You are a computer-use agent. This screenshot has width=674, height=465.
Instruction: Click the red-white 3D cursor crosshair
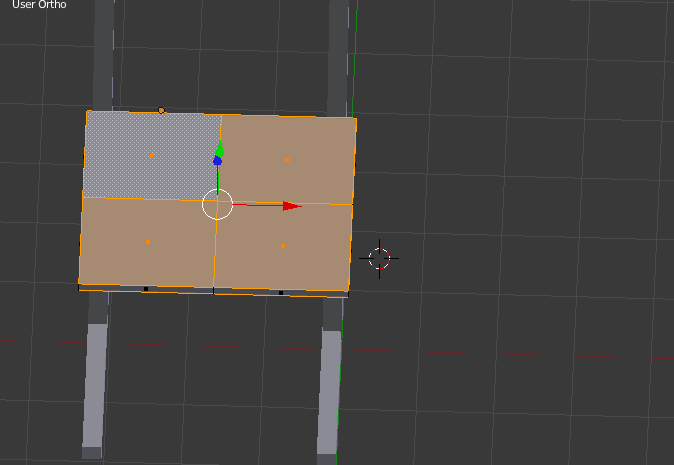point(379,259)
